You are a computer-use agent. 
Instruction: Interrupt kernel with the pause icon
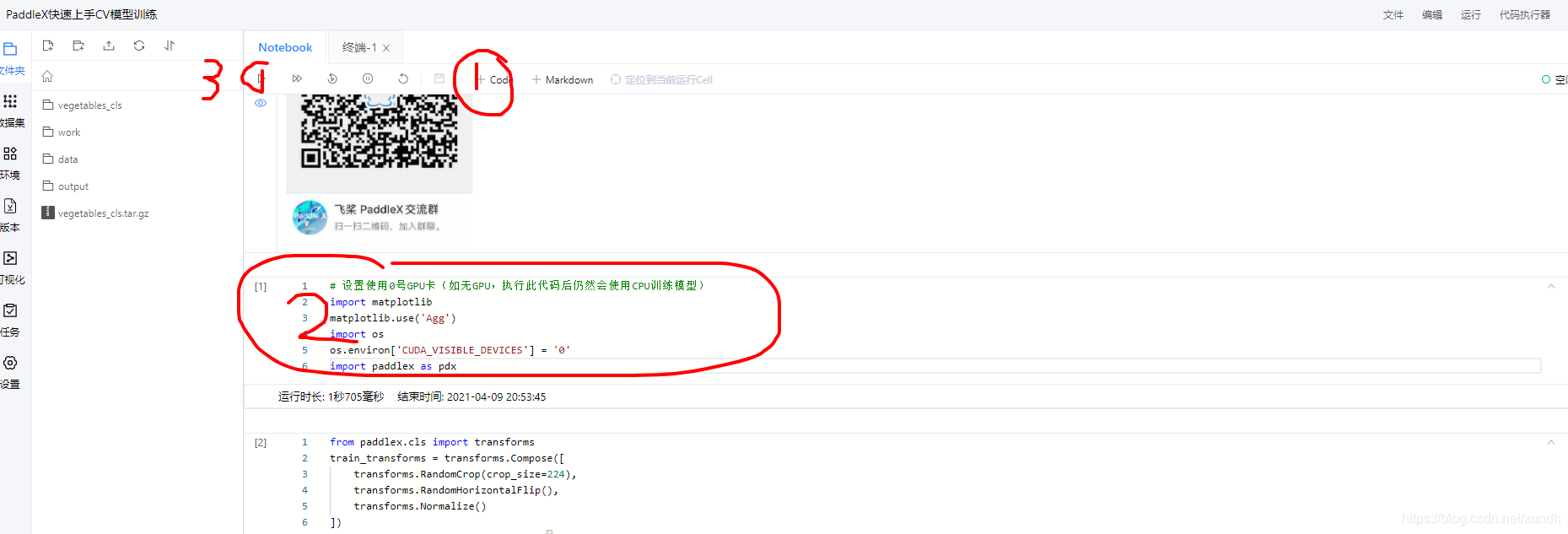coord(368,78)
